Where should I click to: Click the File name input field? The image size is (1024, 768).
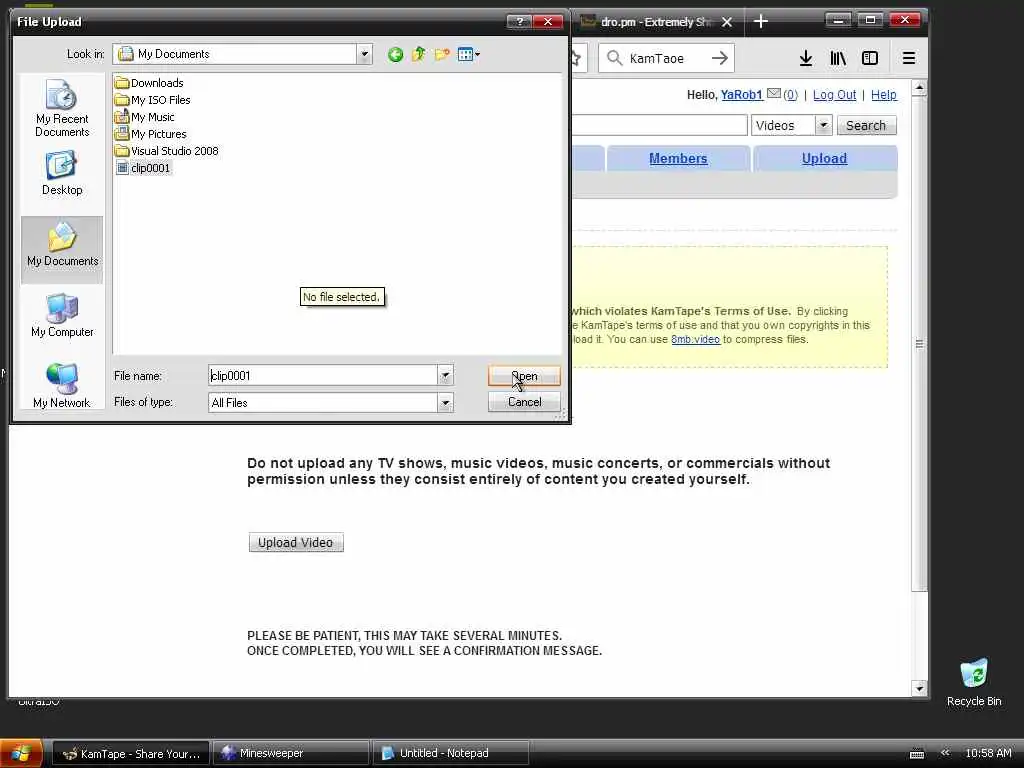point(323,376)
